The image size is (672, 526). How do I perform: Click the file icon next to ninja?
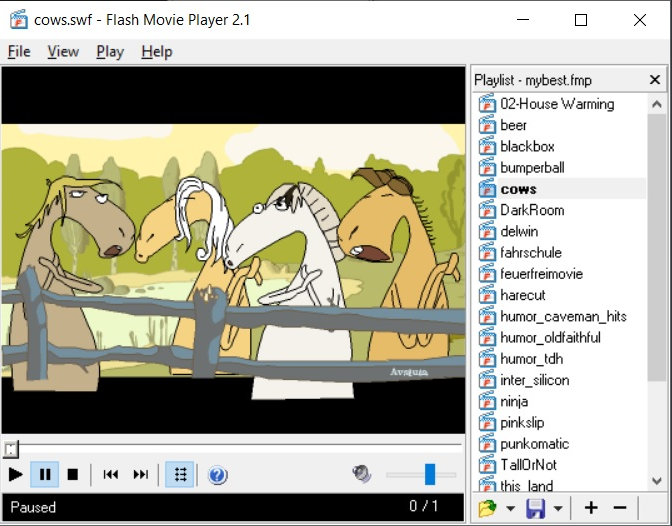pos(487,401)
